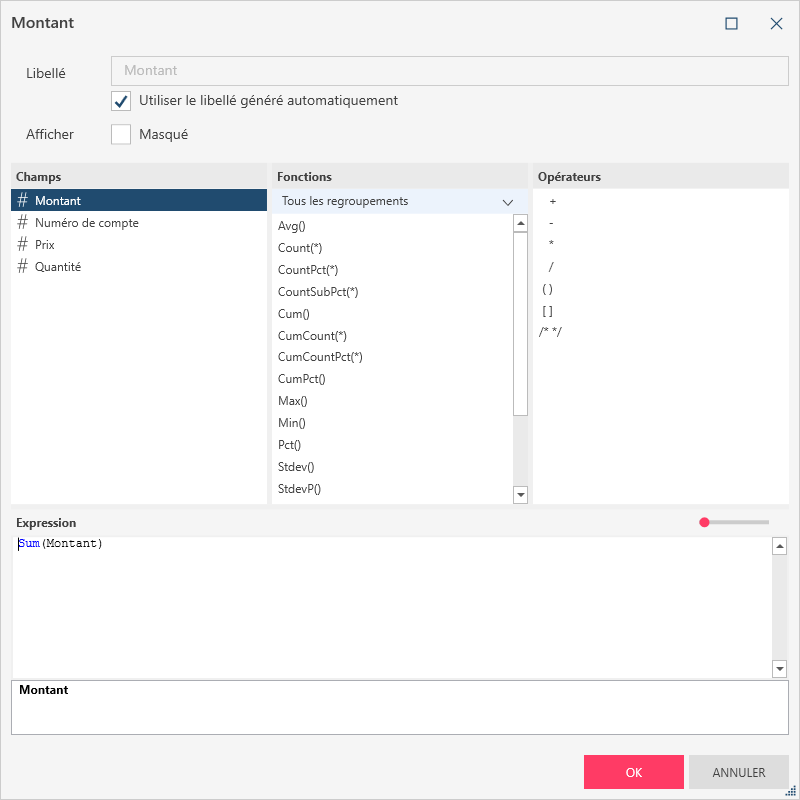Image resolution: width=800 pixels, height=800 pixels.
Task: Insert the comment operator /* */
Action: pos(550,332)
